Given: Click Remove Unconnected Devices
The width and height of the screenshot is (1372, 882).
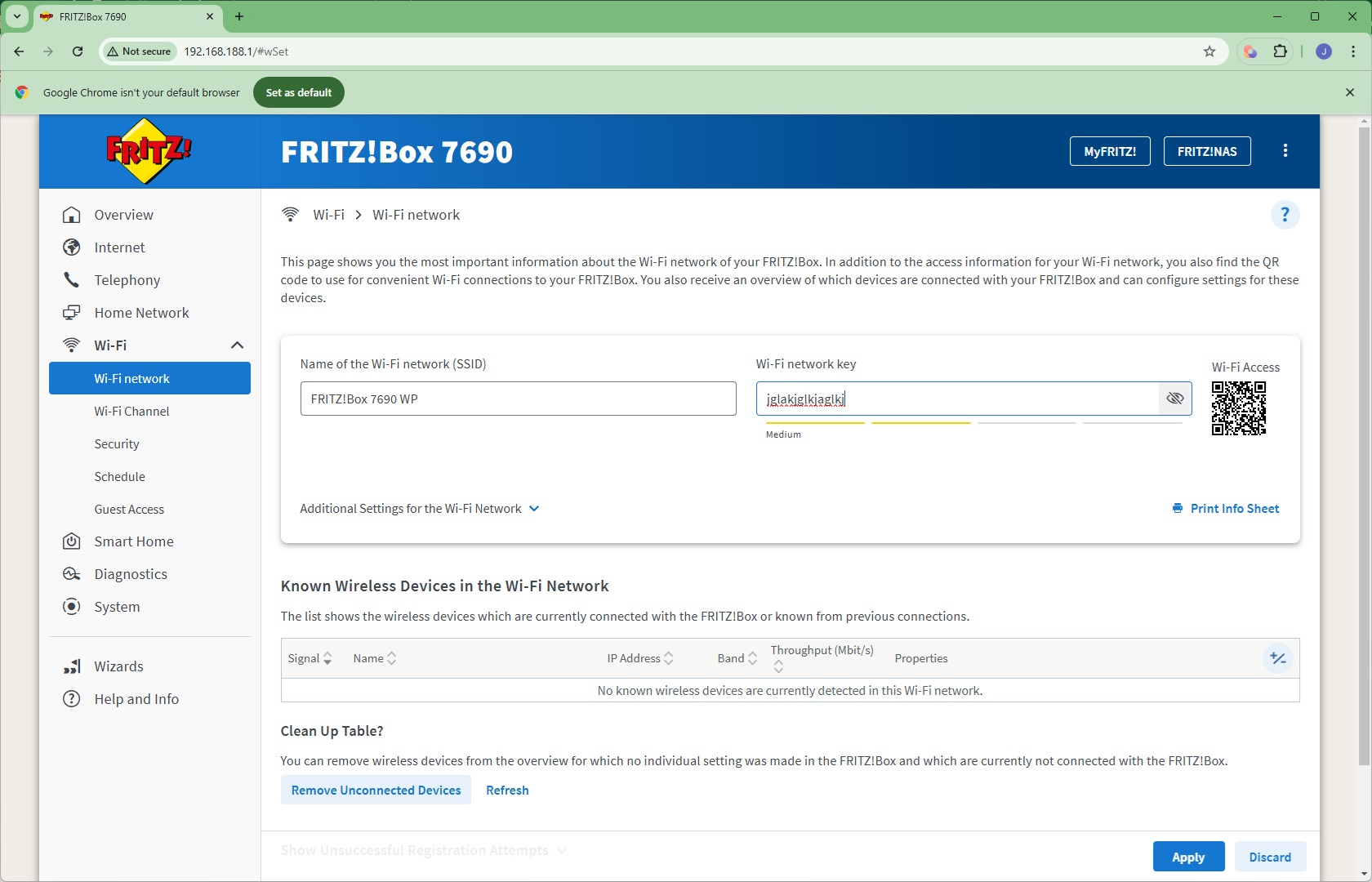Looking at the screenshot, I should coord(376,790).
